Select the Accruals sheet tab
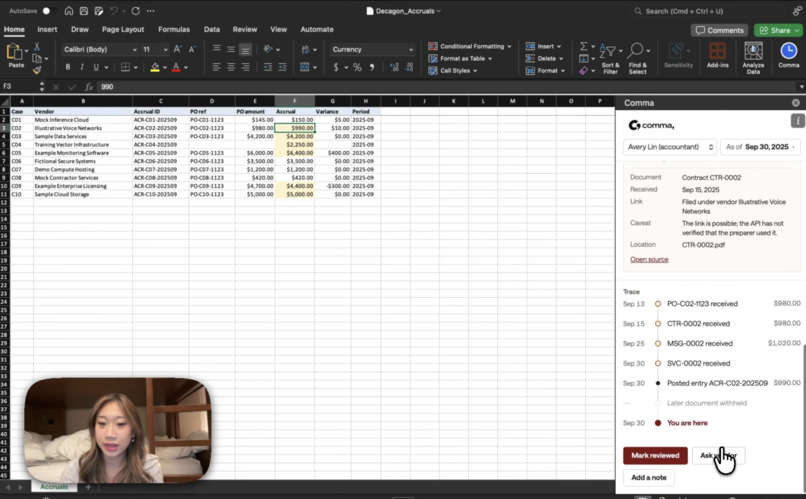Viewport: 806px width, 499px height. point(54,487)
